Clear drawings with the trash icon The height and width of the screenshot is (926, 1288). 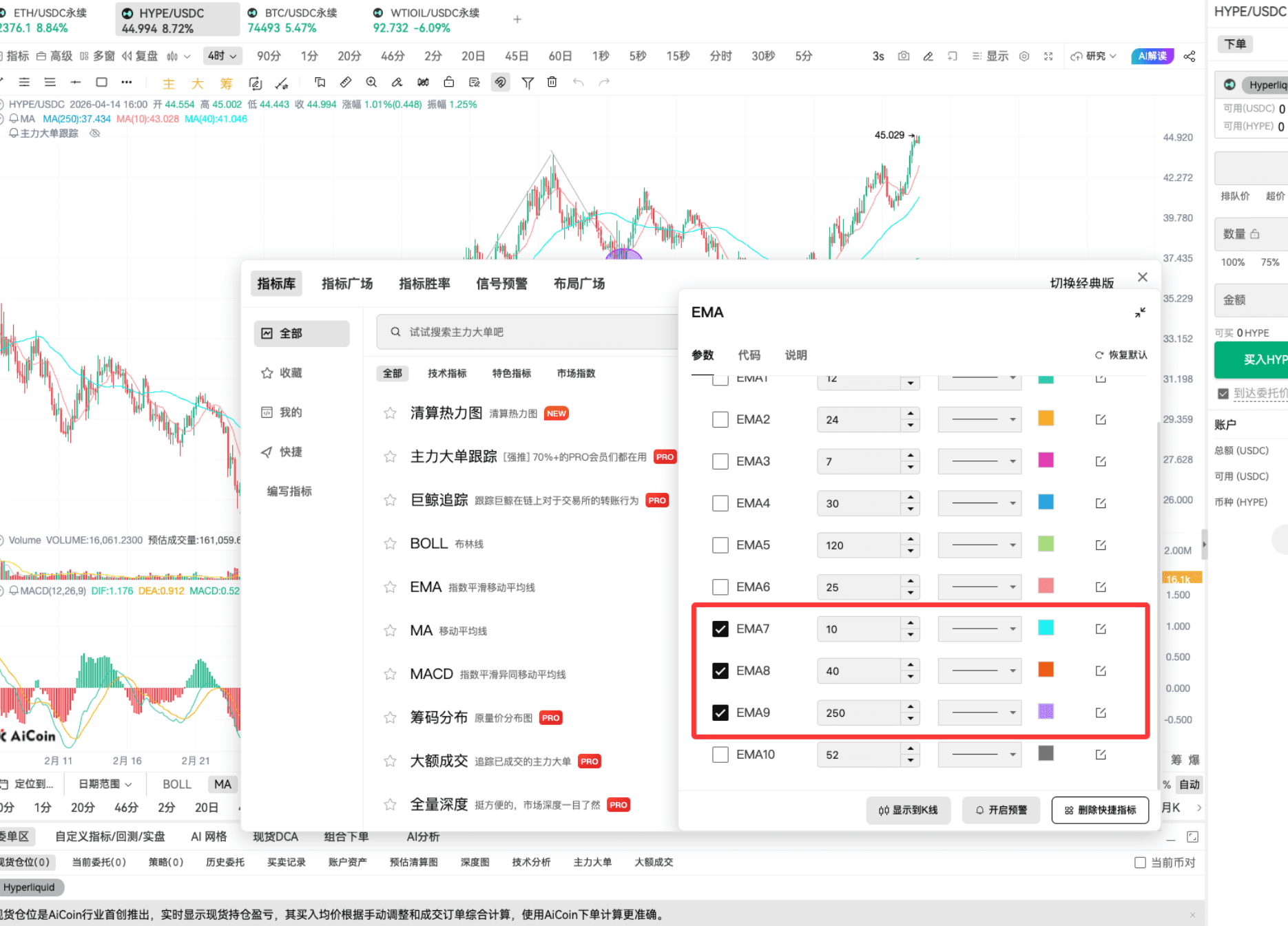(x=551, y=82)
